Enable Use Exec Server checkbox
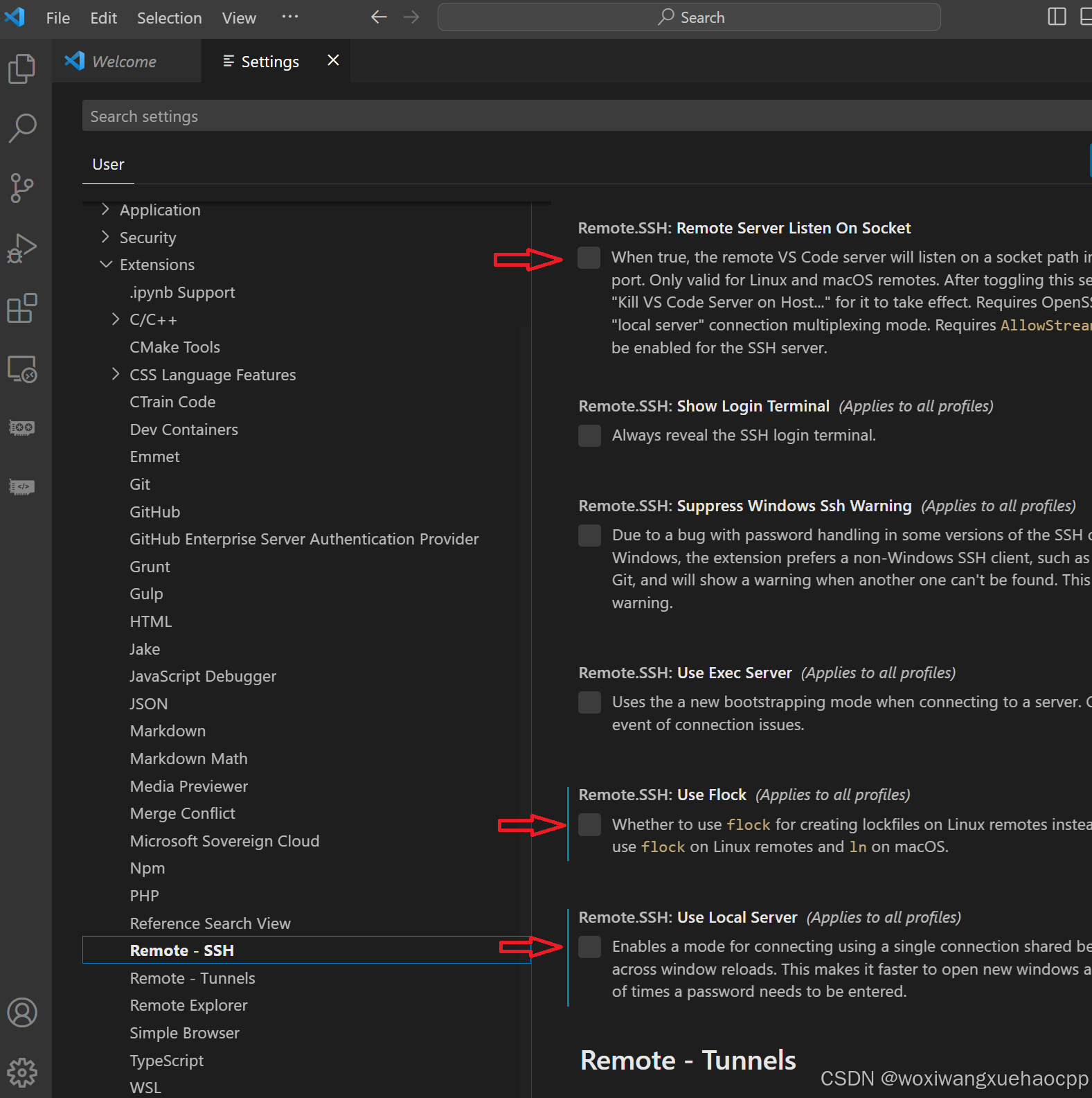The height and width of the screenshot is (1098, 1092). coord(590,702)
